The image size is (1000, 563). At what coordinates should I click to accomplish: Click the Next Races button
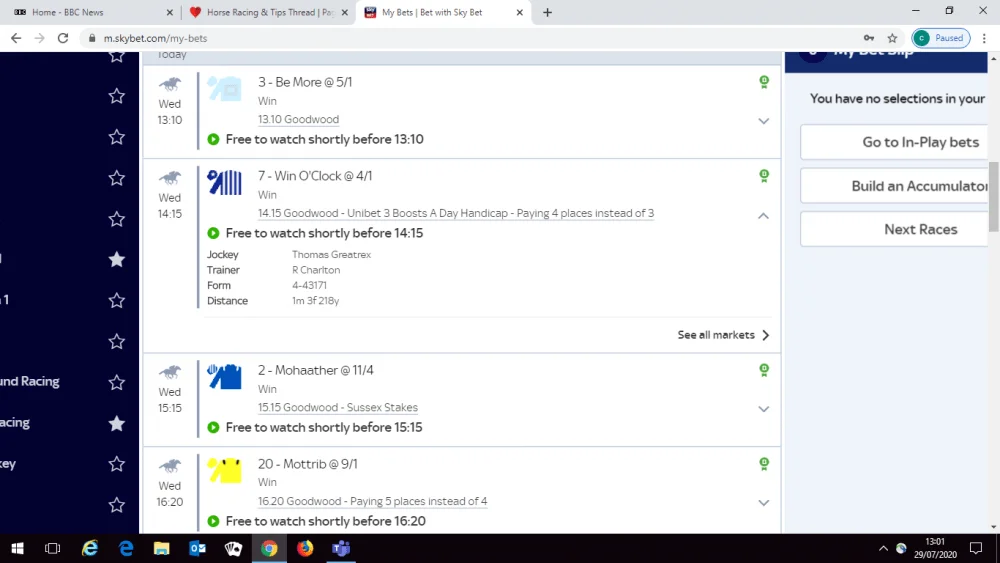tap(894, 229)
